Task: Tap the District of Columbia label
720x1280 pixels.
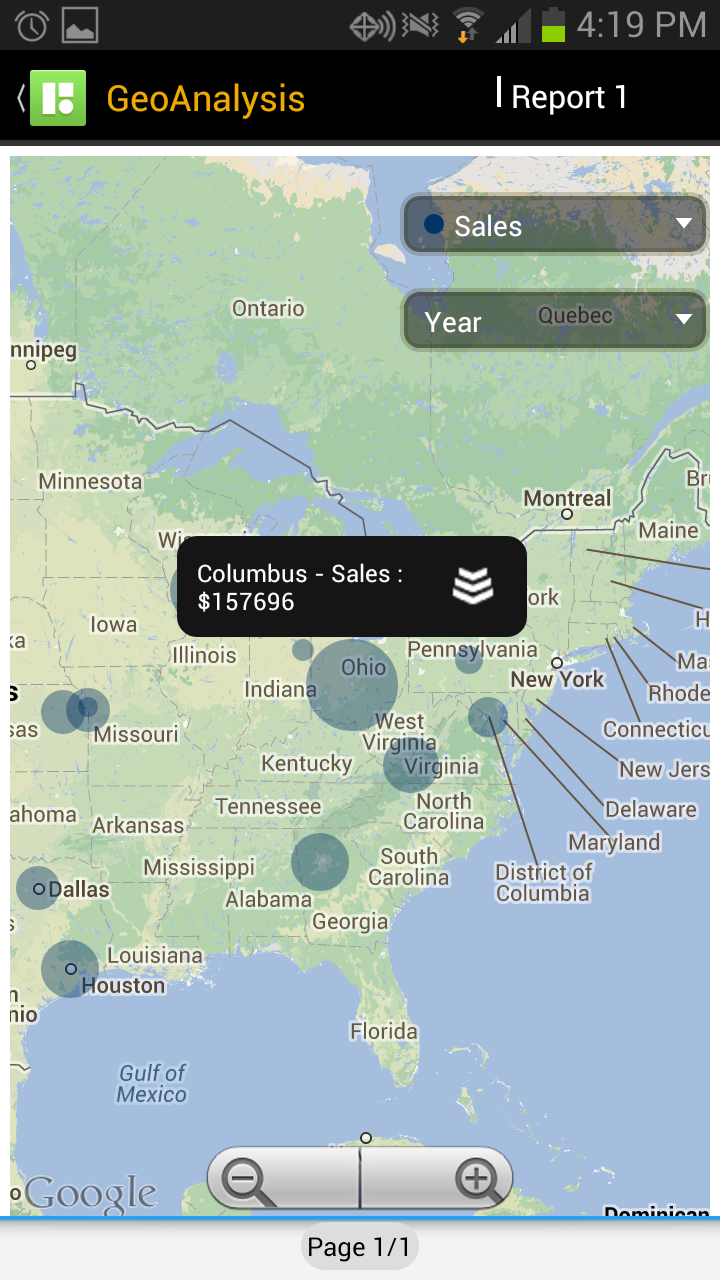Action: [543, 883]
